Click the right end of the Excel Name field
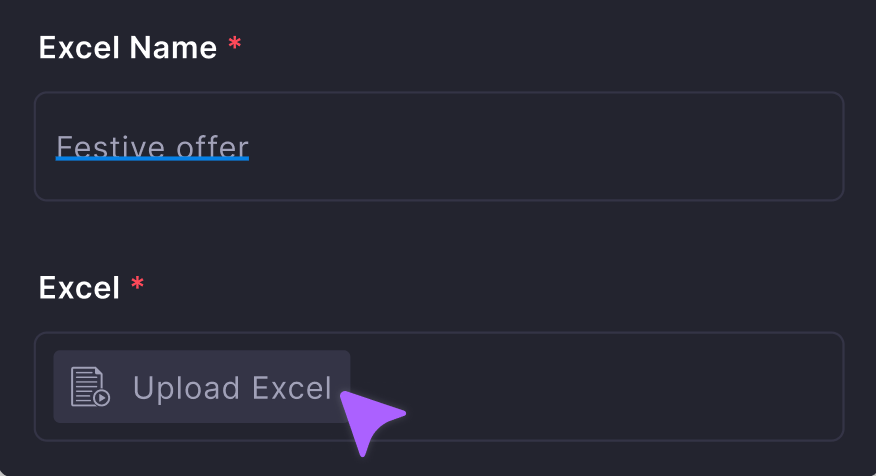 pos(815,147)
